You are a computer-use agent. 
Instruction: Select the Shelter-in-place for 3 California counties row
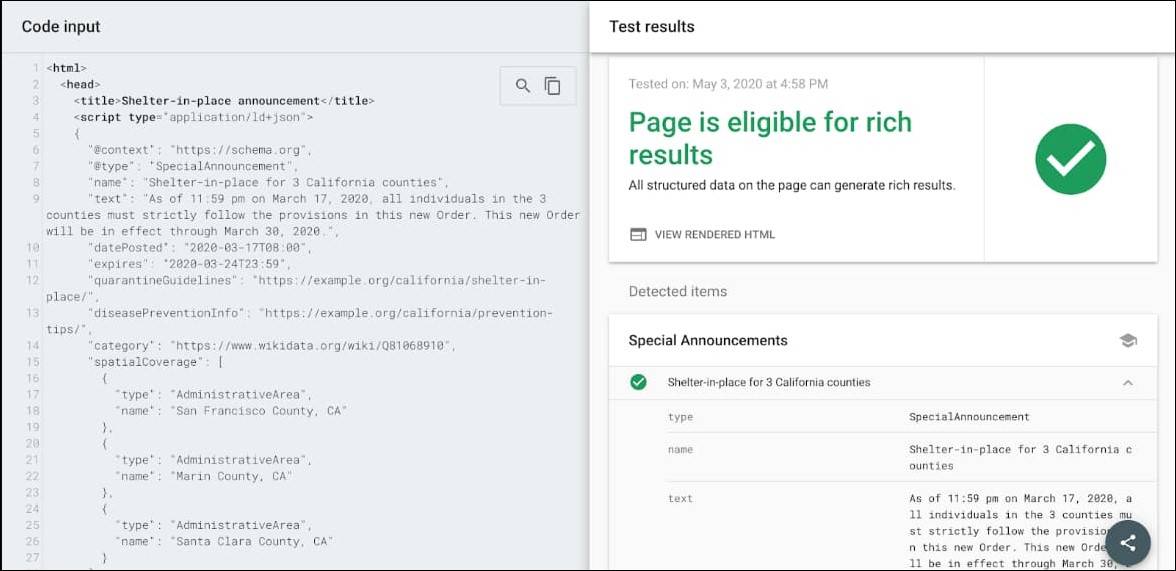(883, 383)
